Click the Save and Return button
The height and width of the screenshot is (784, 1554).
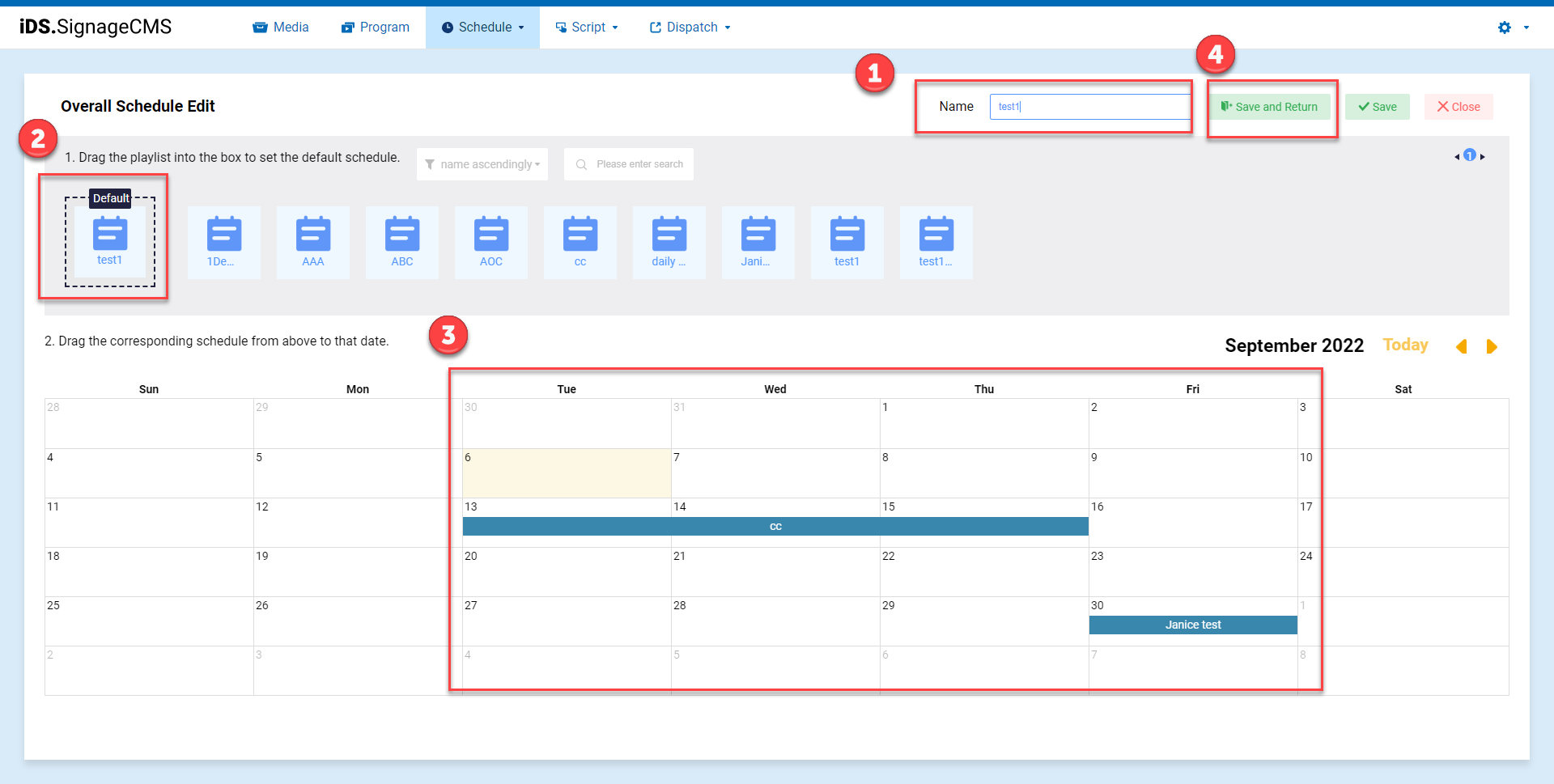pyautogui.click(x=1269, y=107)
